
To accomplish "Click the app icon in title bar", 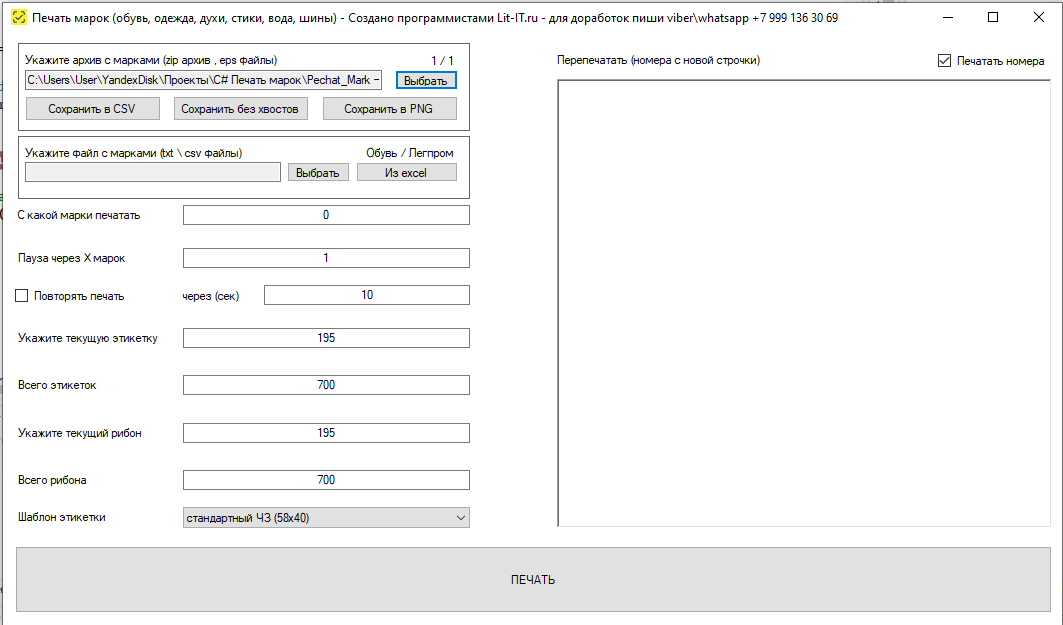I will click(x=18, y=18).
